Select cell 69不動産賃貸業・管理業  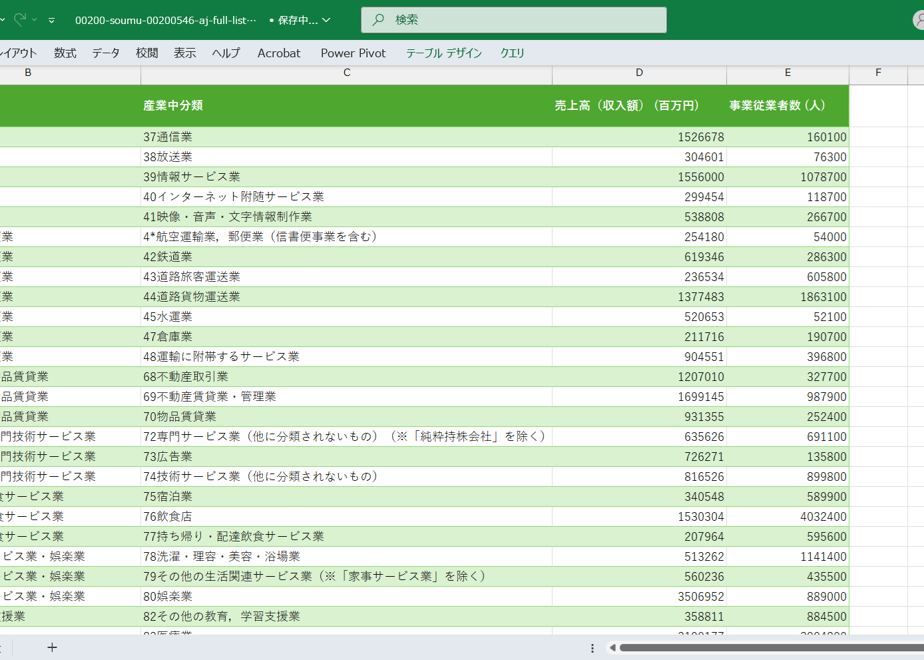(x=346, y=397)
